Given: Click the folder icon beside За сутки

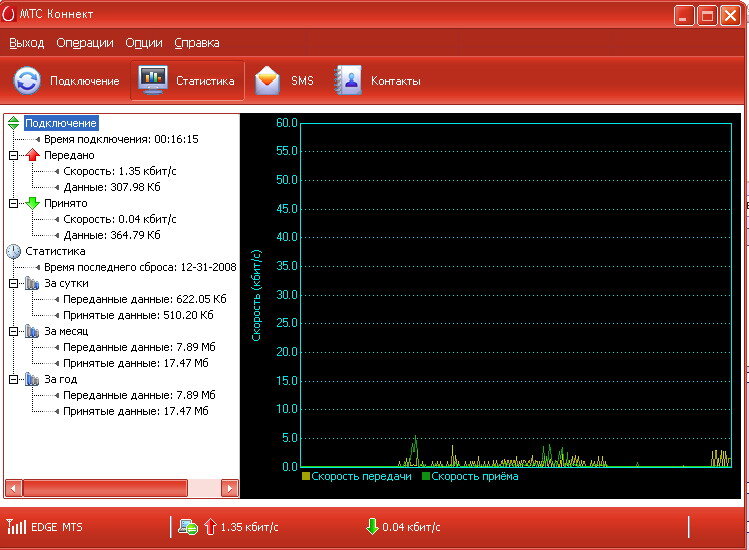Looking at the screenshot, I should (32, 283).
